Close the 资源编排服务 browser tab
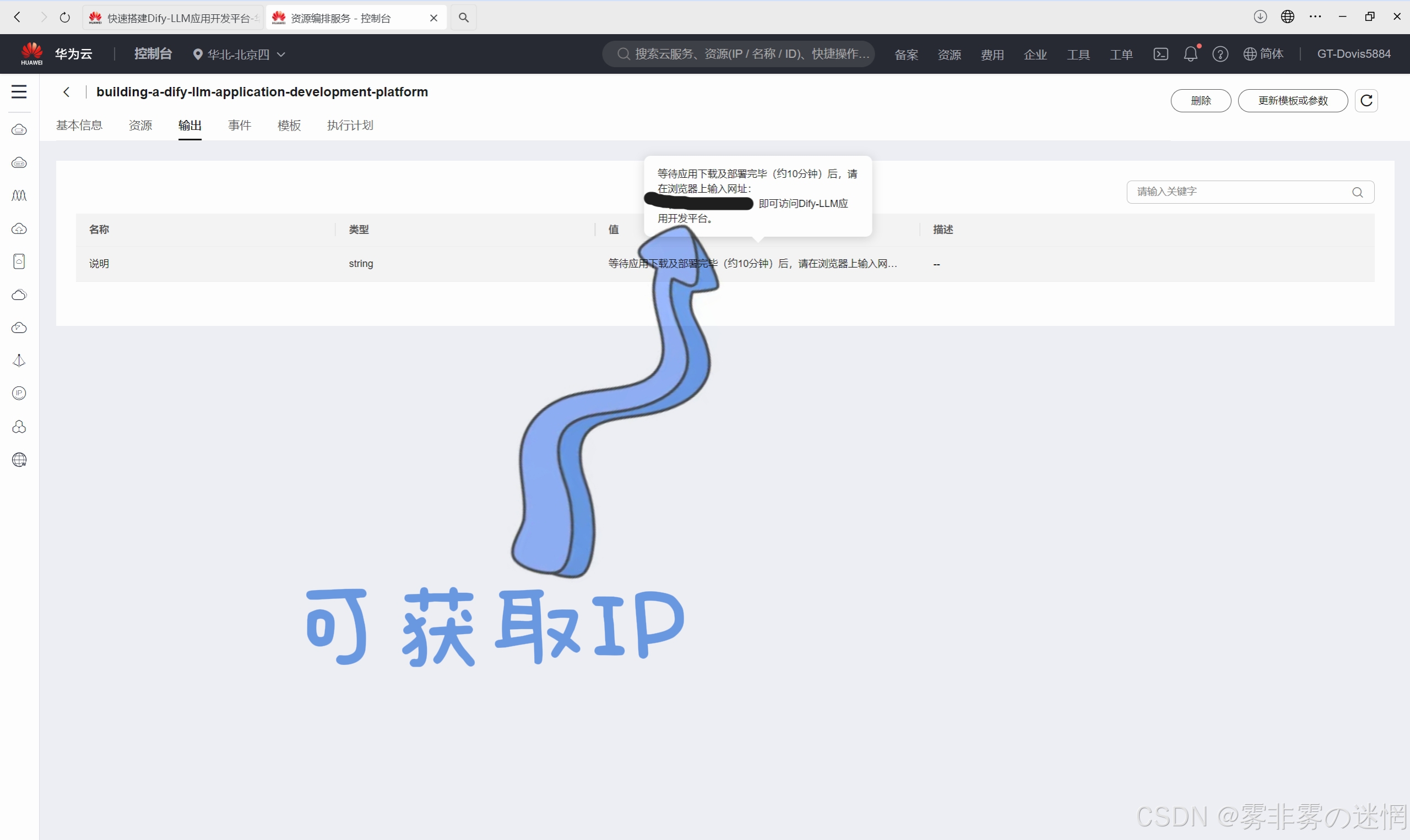The height and width of the screenshot is (840, 1410). pyautogui.click(x=434, y=18)
